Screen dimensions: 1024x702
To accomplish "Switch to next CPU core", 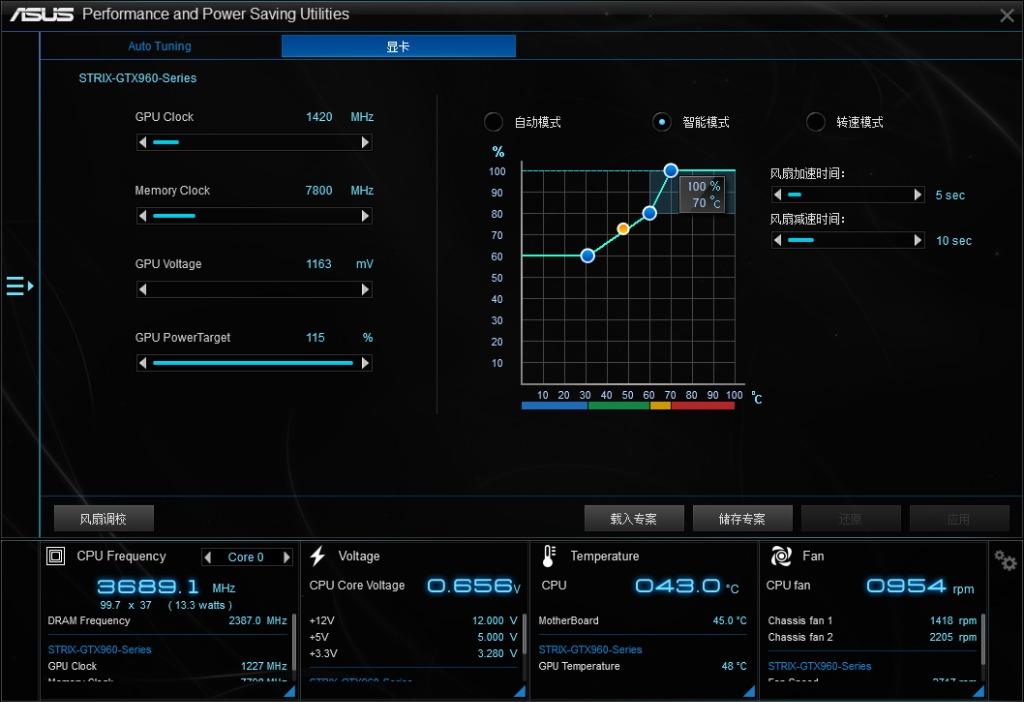I will coord(287,557).
